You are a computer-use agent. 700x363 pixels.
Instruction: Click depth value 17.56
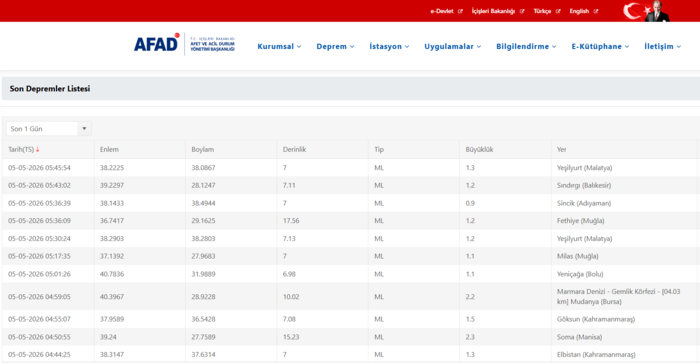click(291, 221)
